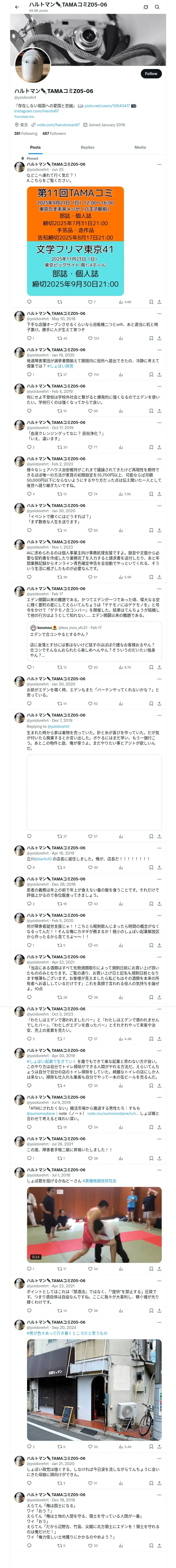The image size is (176, 1568).
Task: Go back using the top-left arrow
Action: coord(17,7)
